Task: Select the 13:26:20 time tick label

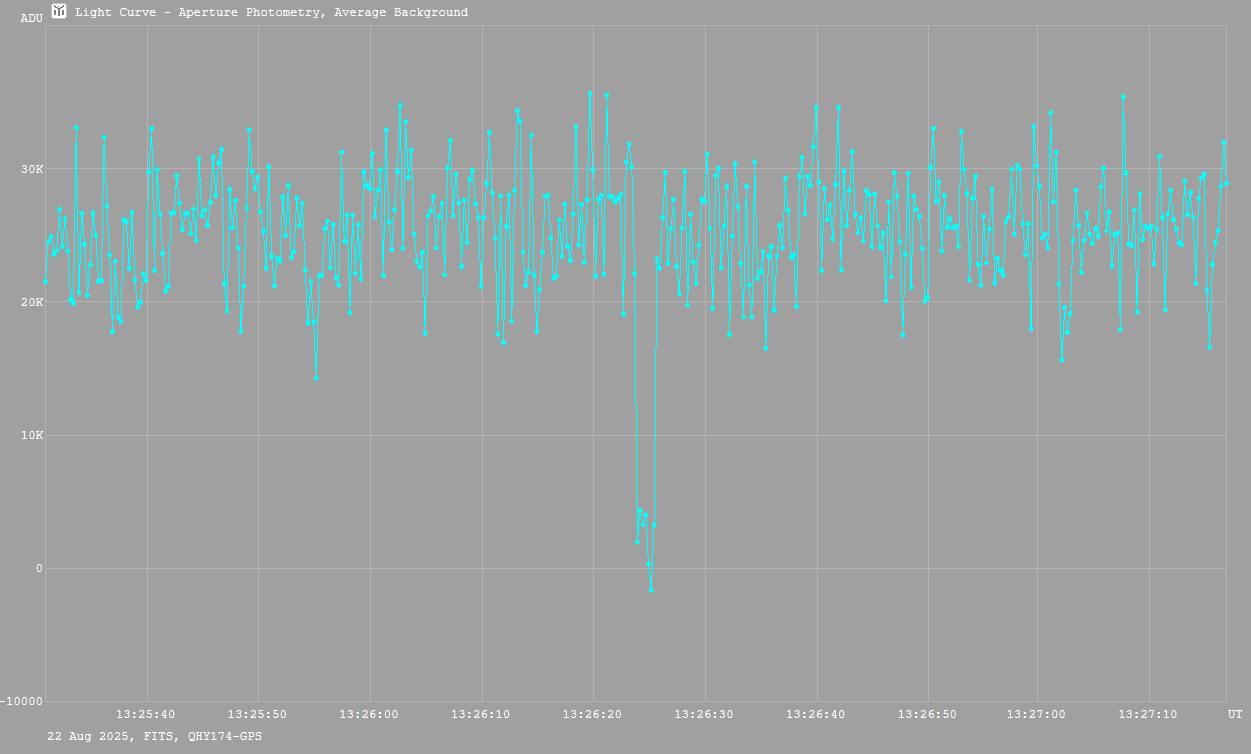Action: coord(593,714)
